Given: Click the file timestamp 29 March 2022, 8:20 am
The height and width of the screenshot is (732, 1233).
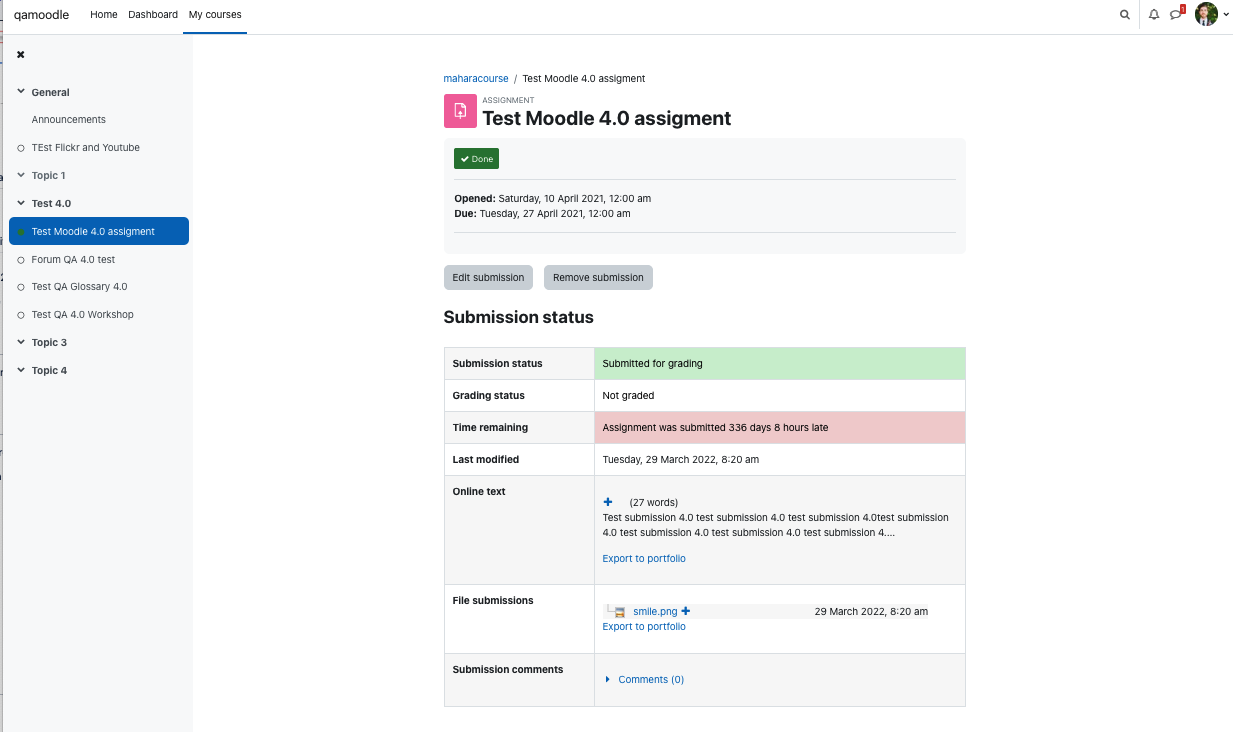Looking at the screenshot, I should [871, 611].
